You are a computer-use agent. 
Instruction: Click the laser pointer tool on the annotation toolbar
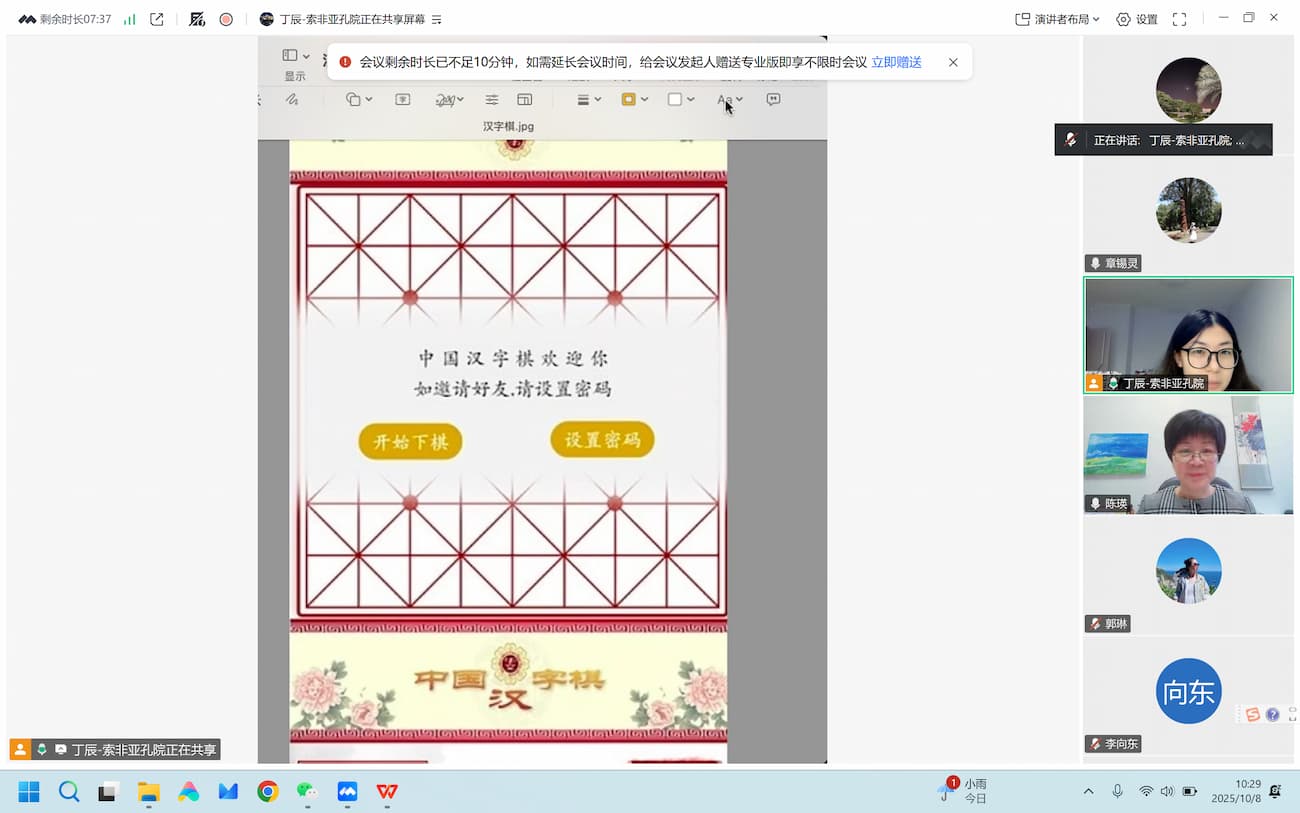coord(402,99)
